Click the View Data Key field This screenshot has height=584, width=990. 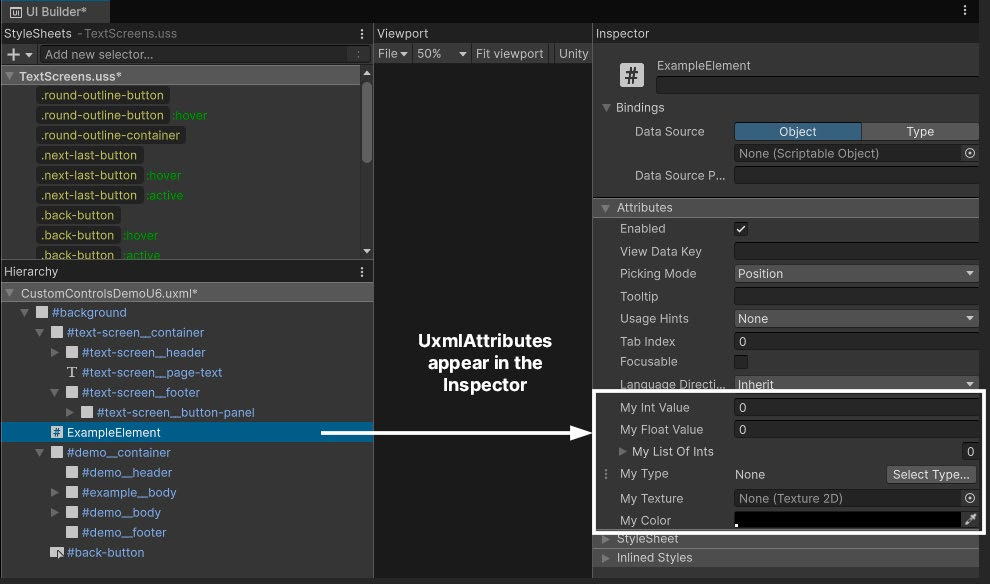click(856, 251)
